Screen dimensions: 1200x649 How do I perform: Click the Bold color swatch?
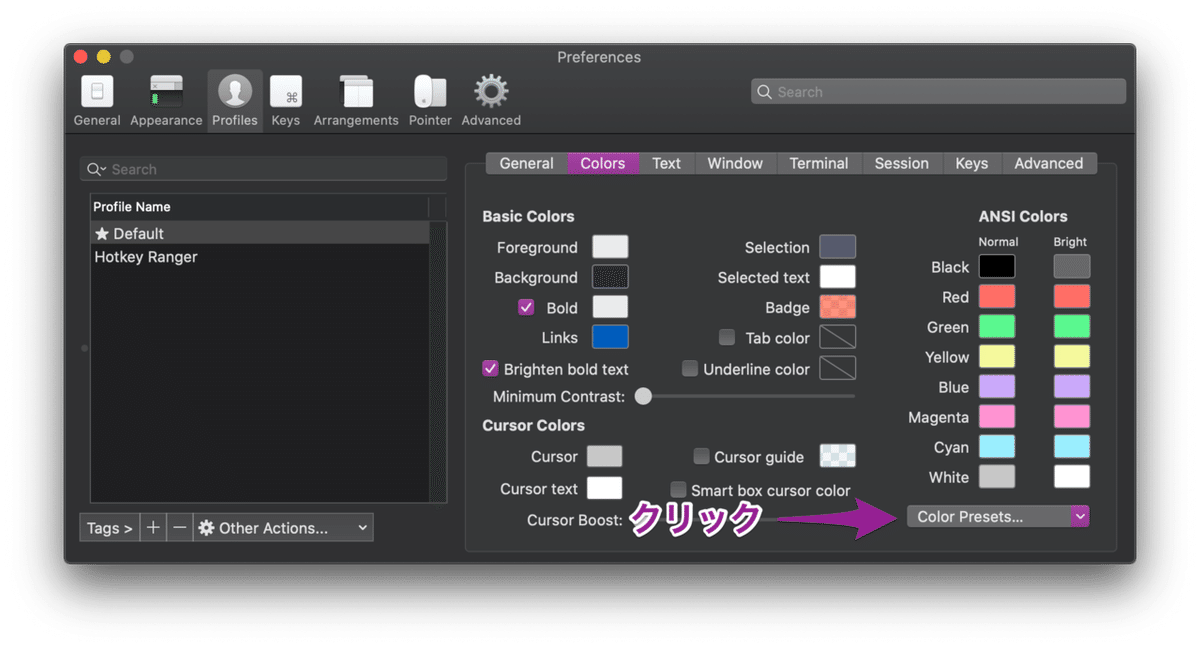tap(610, 307)
